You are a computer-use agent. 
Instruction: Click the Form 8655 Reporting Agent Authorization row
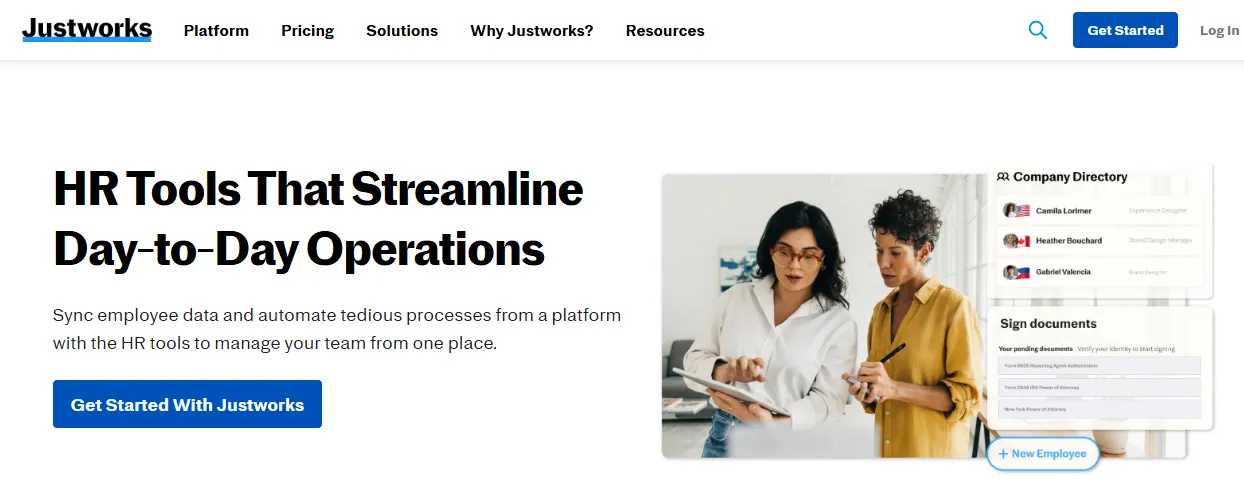tap(1100, 366)
